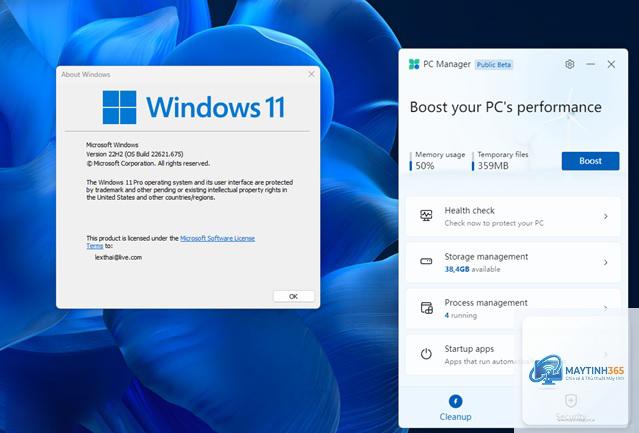Click the Public Beta badge
Viewport: 639px width, 433px height.
point(494,65)
